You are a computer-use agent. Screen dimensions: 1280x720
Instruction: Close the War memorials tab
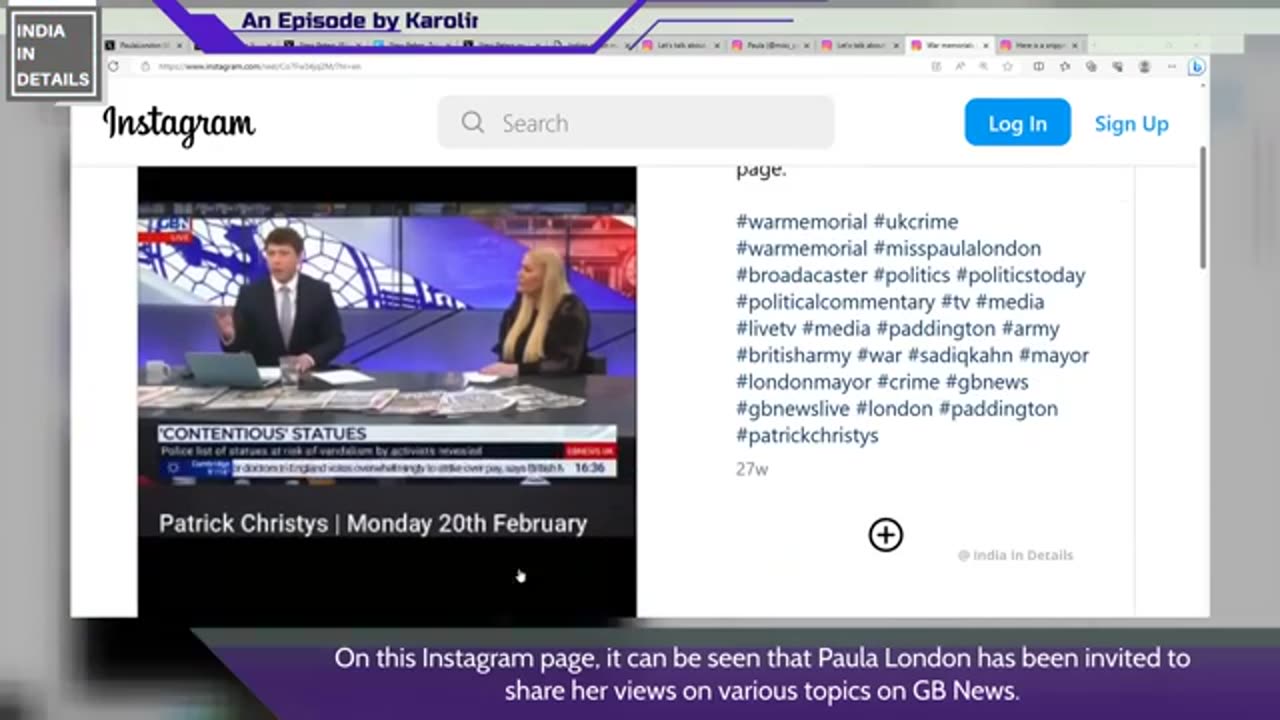(x=985, y=45)
